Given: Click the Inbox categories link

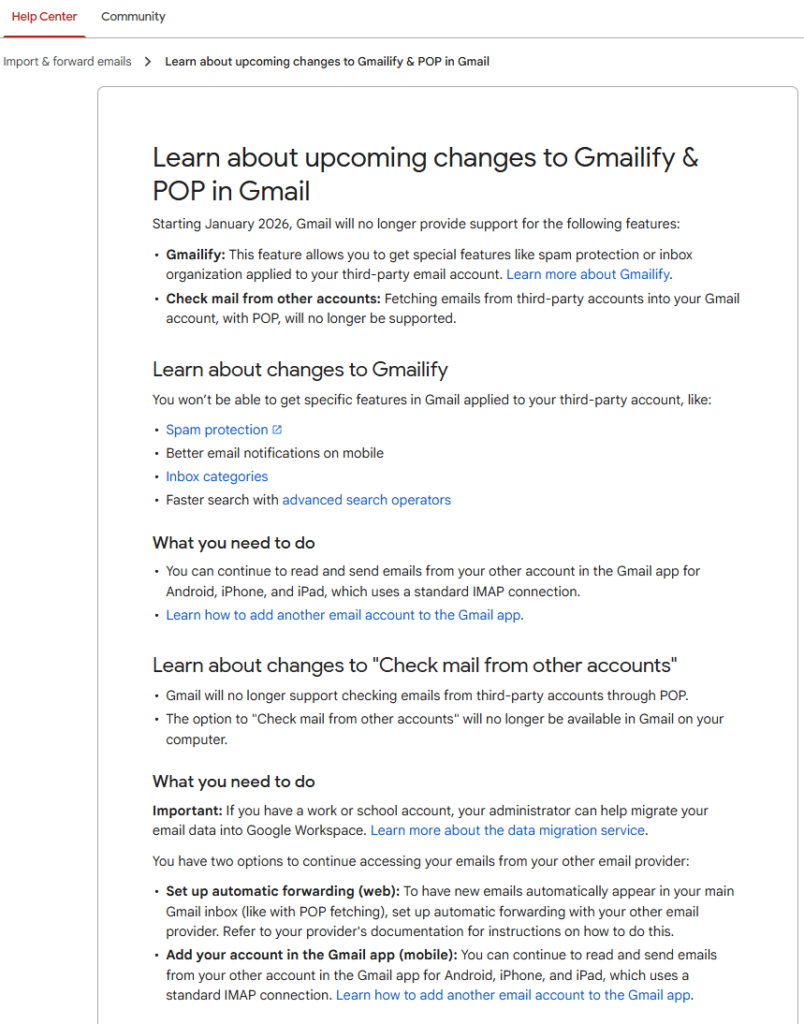Looking at the screenshot, I should pos(217,476).
